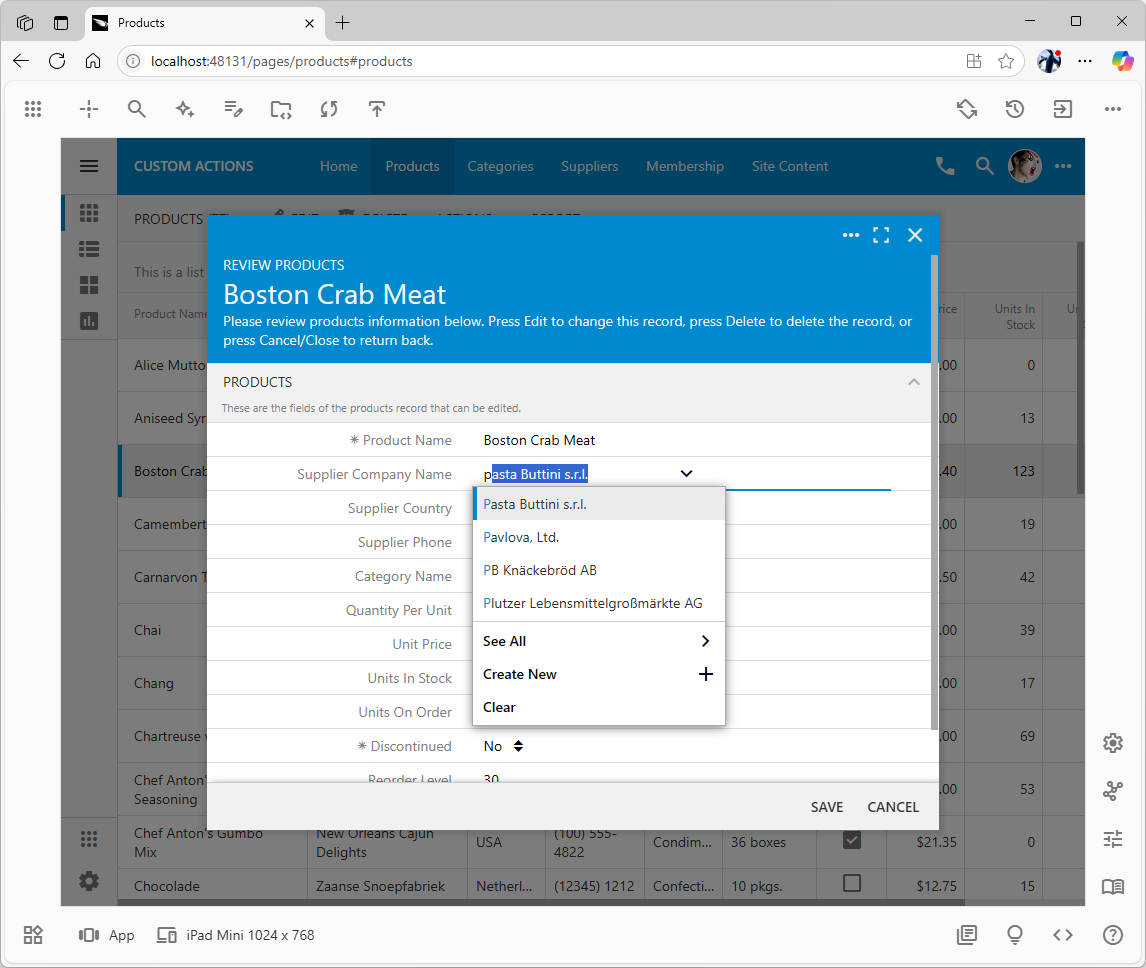
Task: Collapse the Products section chevron
Action: [x=914, y=382]
